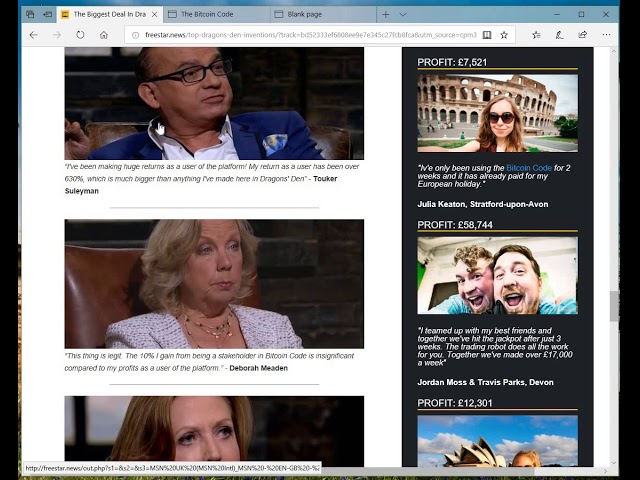This screenshot has width=640, height=480.
Task: Open the Favorites hub
Action: tap(536, 35)
